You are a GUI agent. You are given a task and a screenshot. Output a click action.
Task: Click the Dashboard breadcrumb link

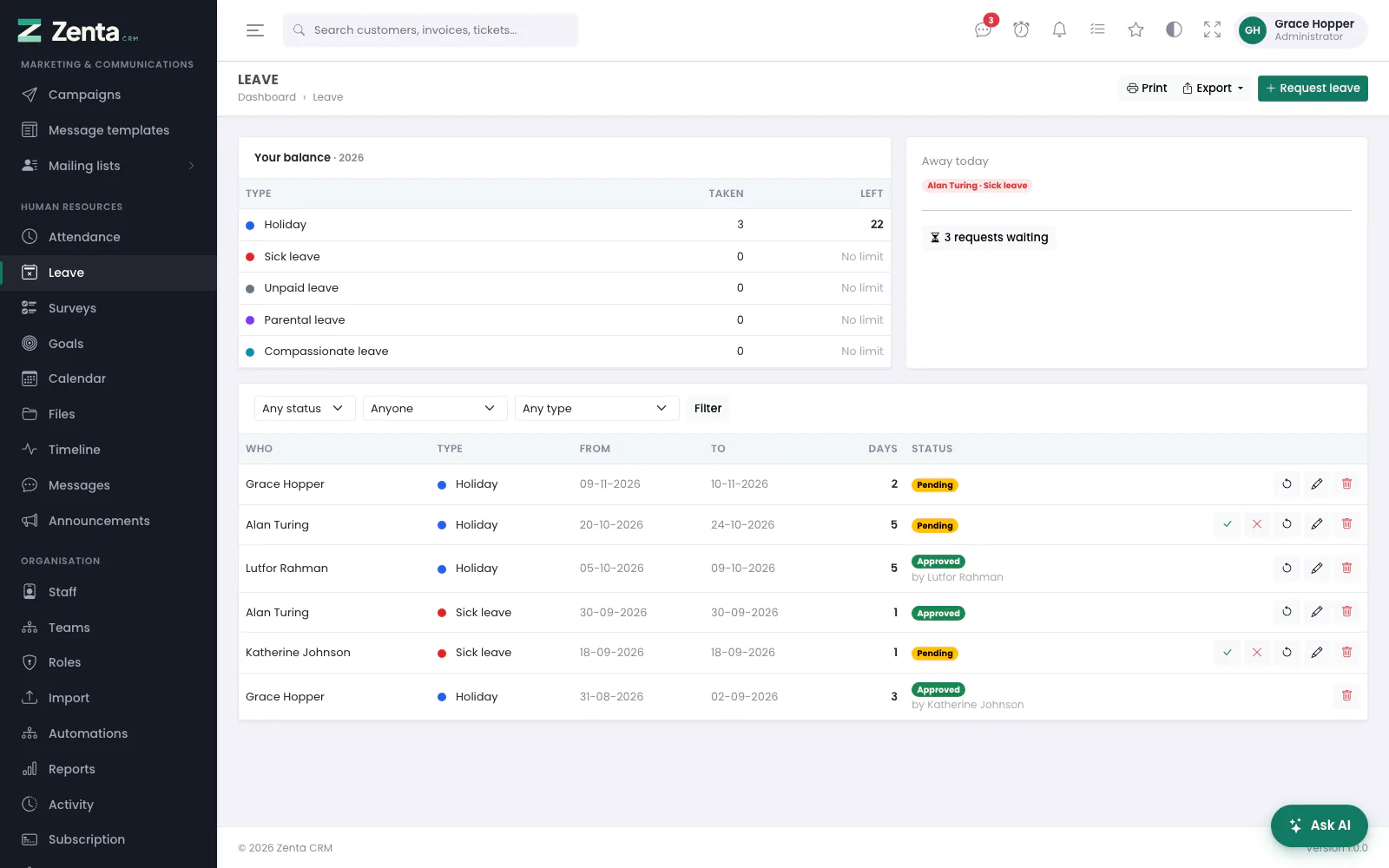(x=267, y=97)
